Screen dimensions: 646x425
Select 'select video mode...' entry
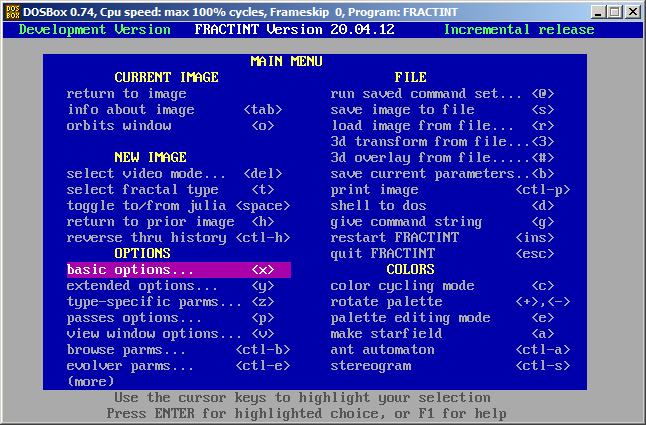[x=175, y=174]
